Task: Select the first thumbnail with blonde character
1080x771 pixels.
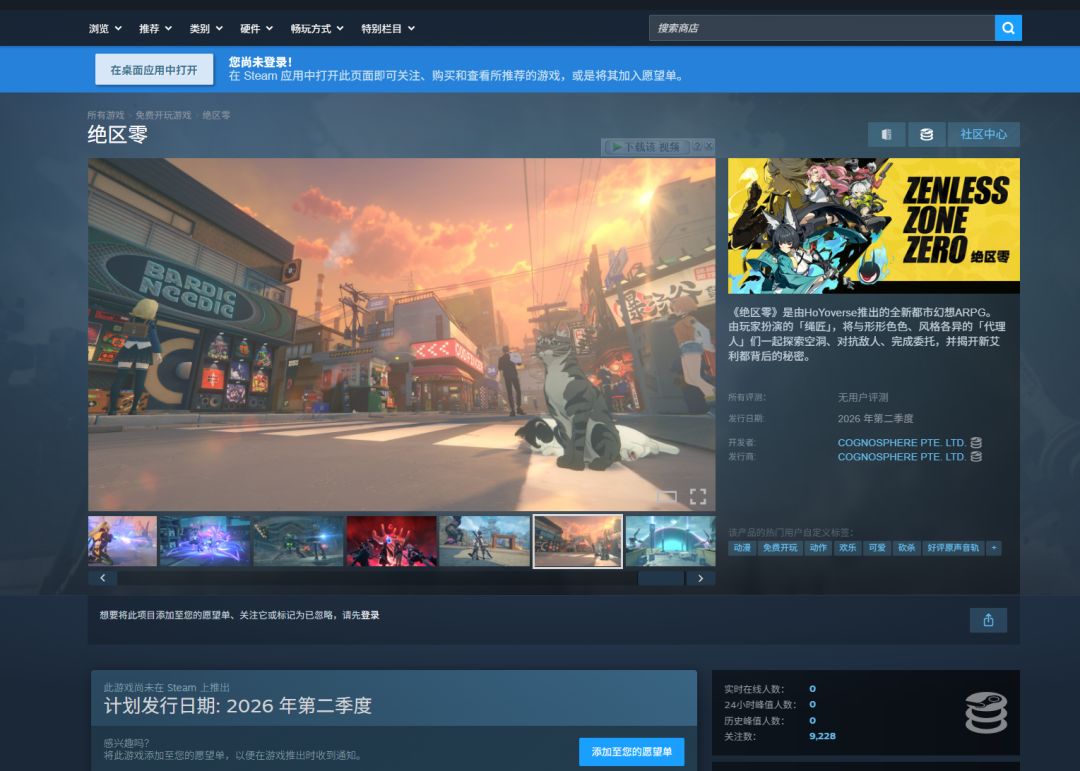Action: pyautogui.click(x=123, y=541)
